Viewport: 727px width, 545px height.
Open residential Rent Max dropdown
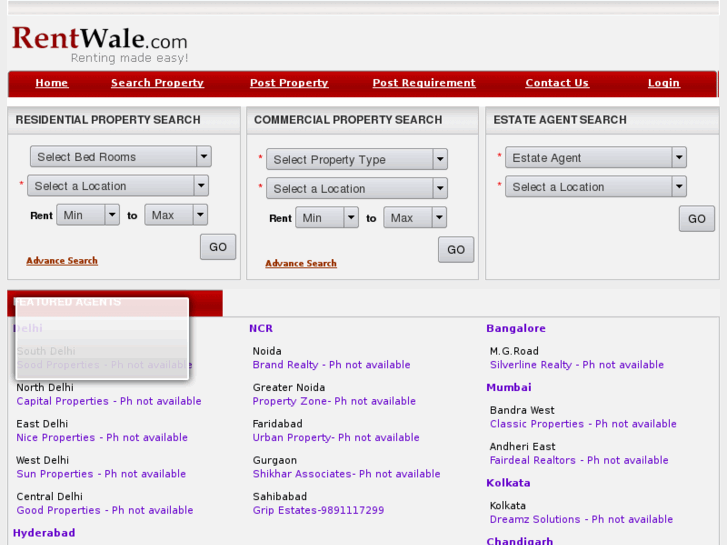176,215
